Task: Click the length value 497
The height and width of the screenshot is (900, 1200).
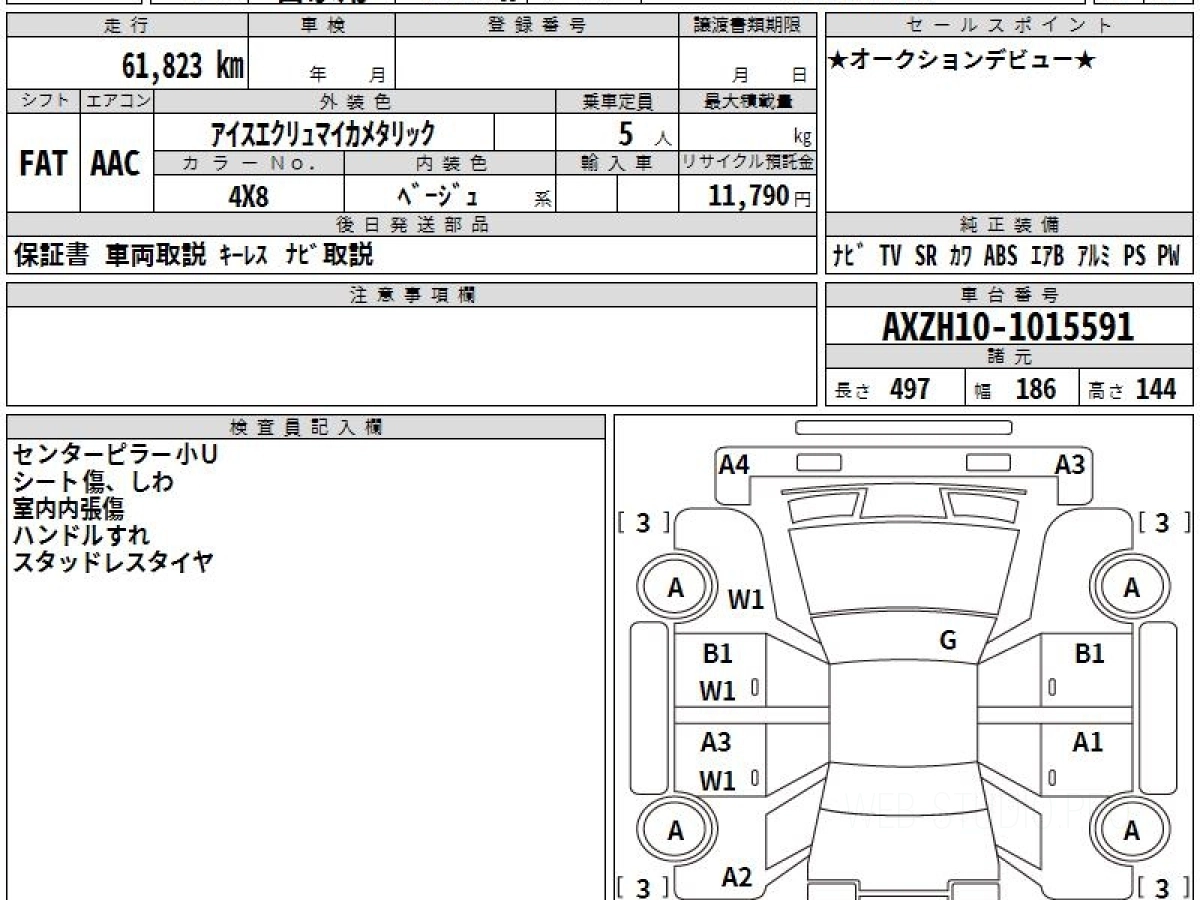Action: (x=910, y=390)
